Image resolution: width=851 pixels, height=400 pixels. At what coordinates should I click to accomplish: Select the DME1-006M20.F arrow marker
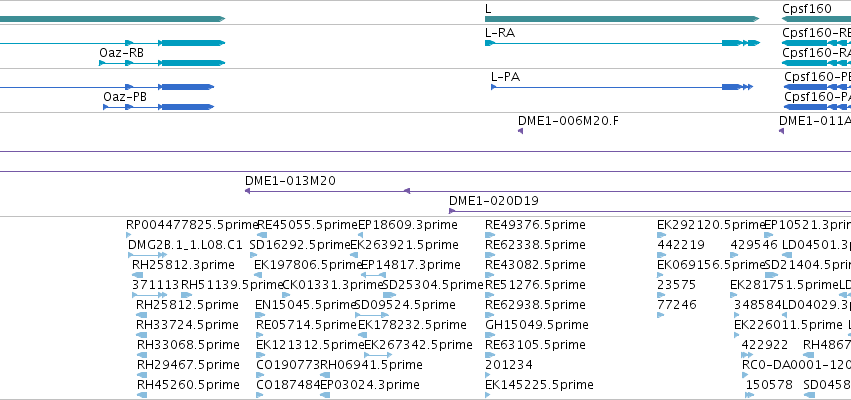pyautogui.click(x=520, y=131)
